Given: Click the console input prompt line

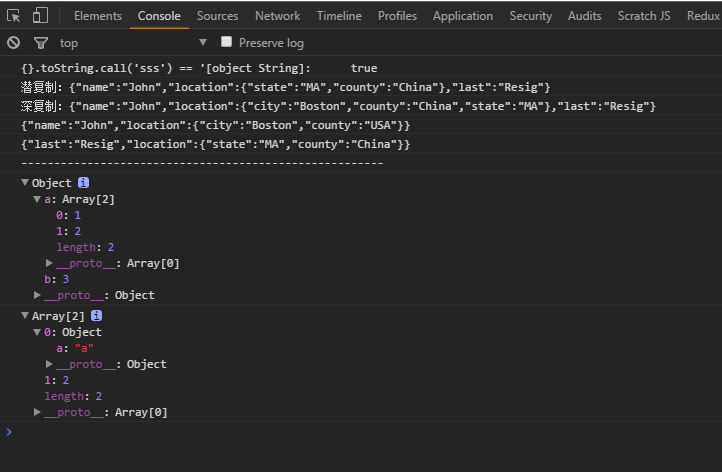Looking at the screenshot, I should click(360, 432).
